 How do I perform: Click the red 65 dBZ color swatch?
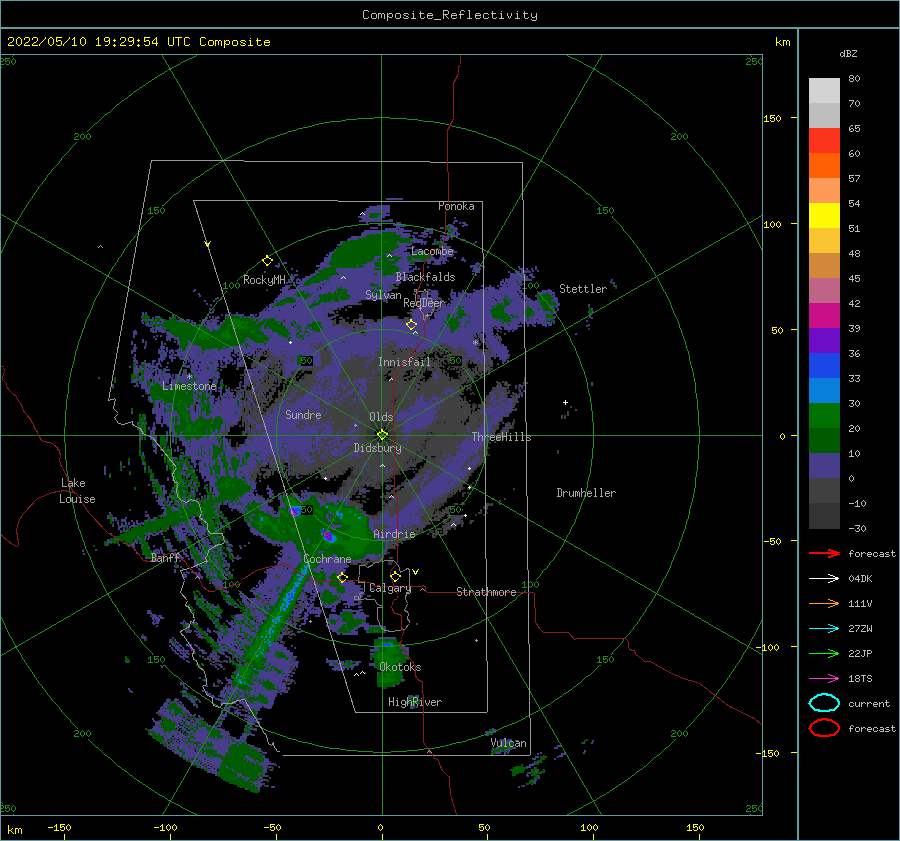coord(824,141)
